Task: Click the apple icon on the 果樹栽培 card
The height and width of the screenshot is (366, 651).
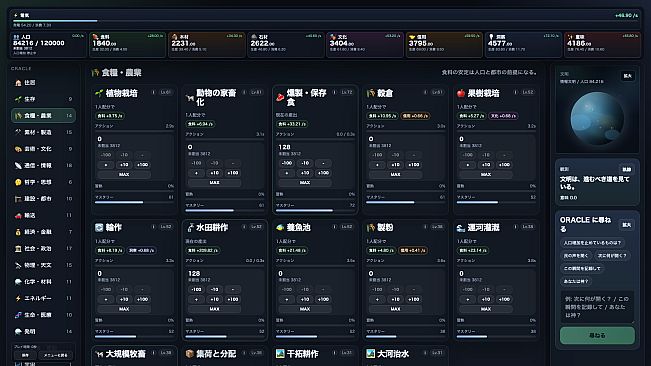Action: [x=461, y=93]
